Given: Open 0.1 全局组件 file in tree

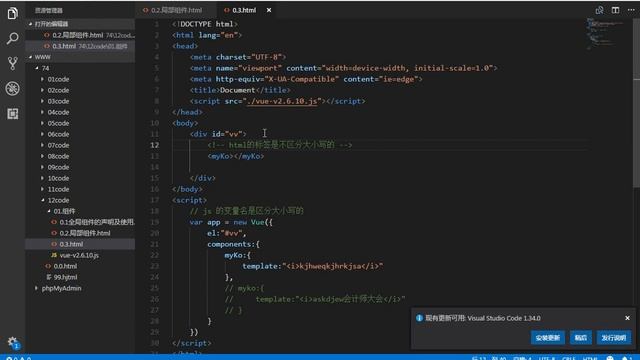Looking at the screenshot, I should pyautogui.click(x=80, y=222).
